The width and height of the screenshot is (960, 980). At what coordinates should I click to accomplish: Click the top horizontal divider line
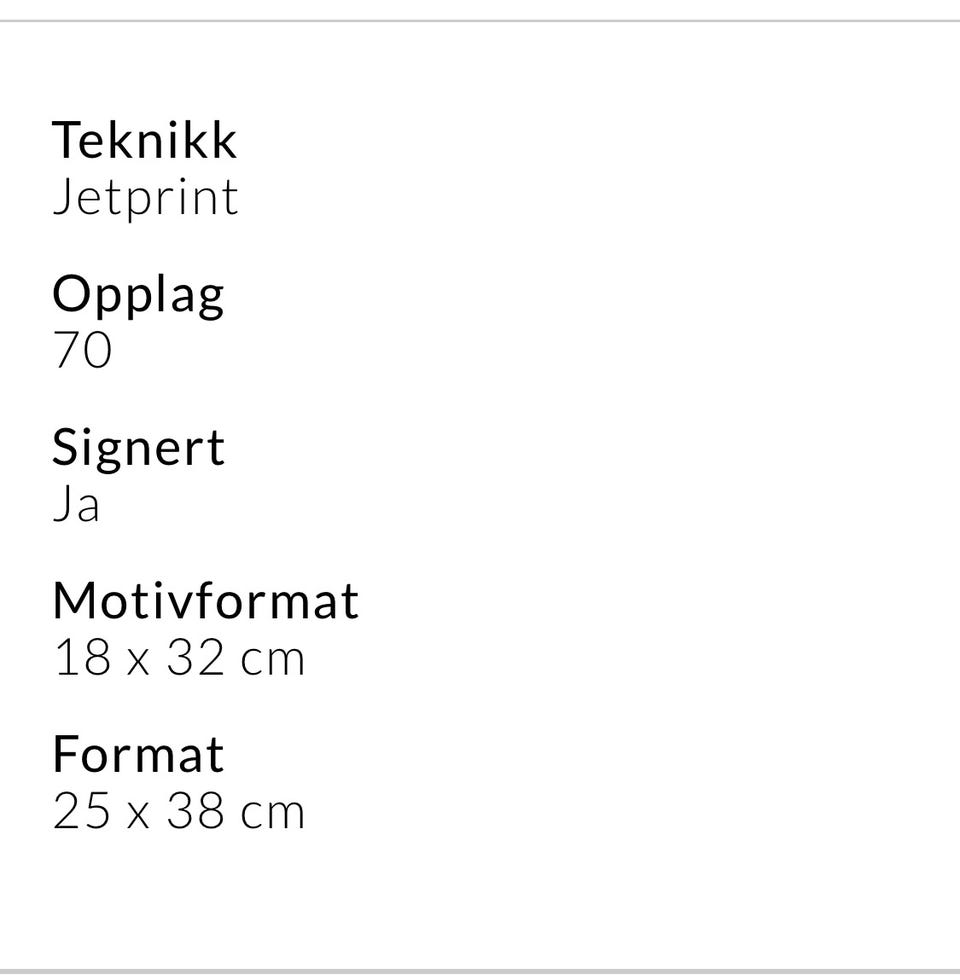[480, 21]
